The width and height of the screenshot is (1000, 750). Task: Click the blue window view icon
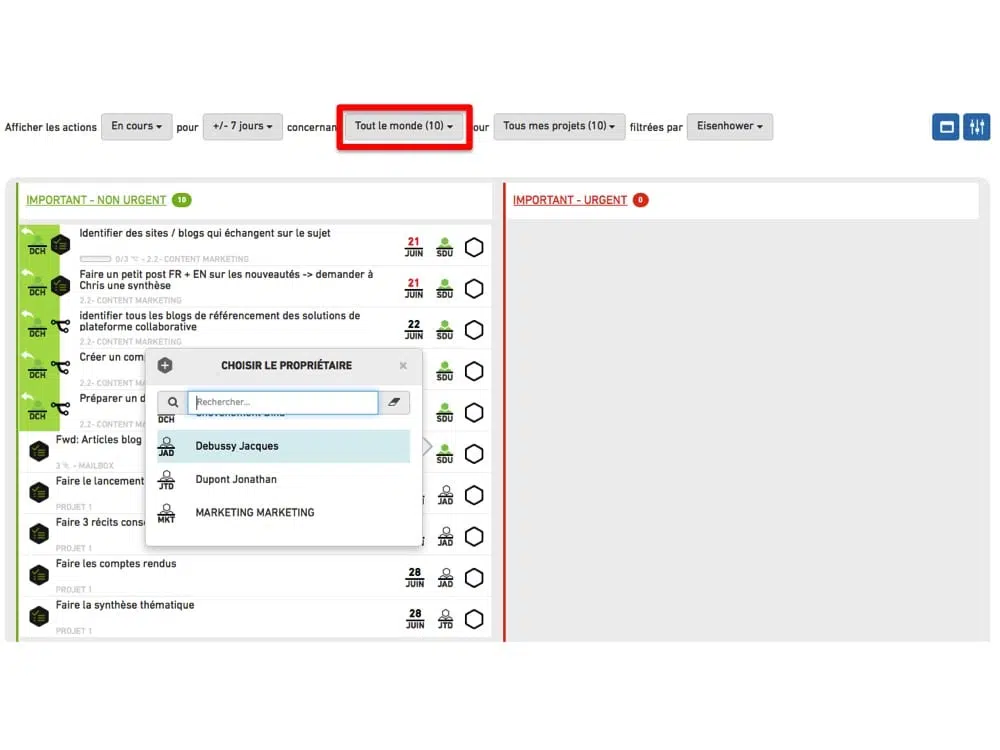pos(946,126)
